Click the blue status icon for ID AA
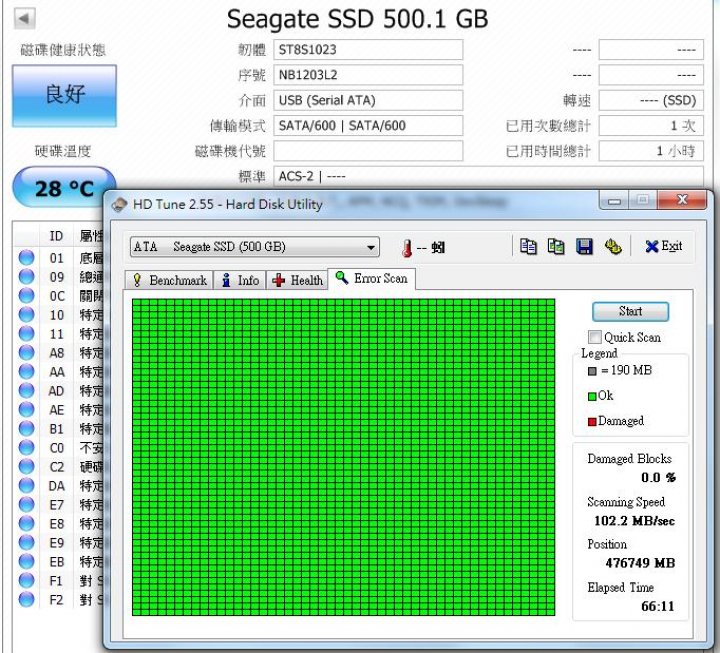 pyautogui.click(x=27, y=371)
